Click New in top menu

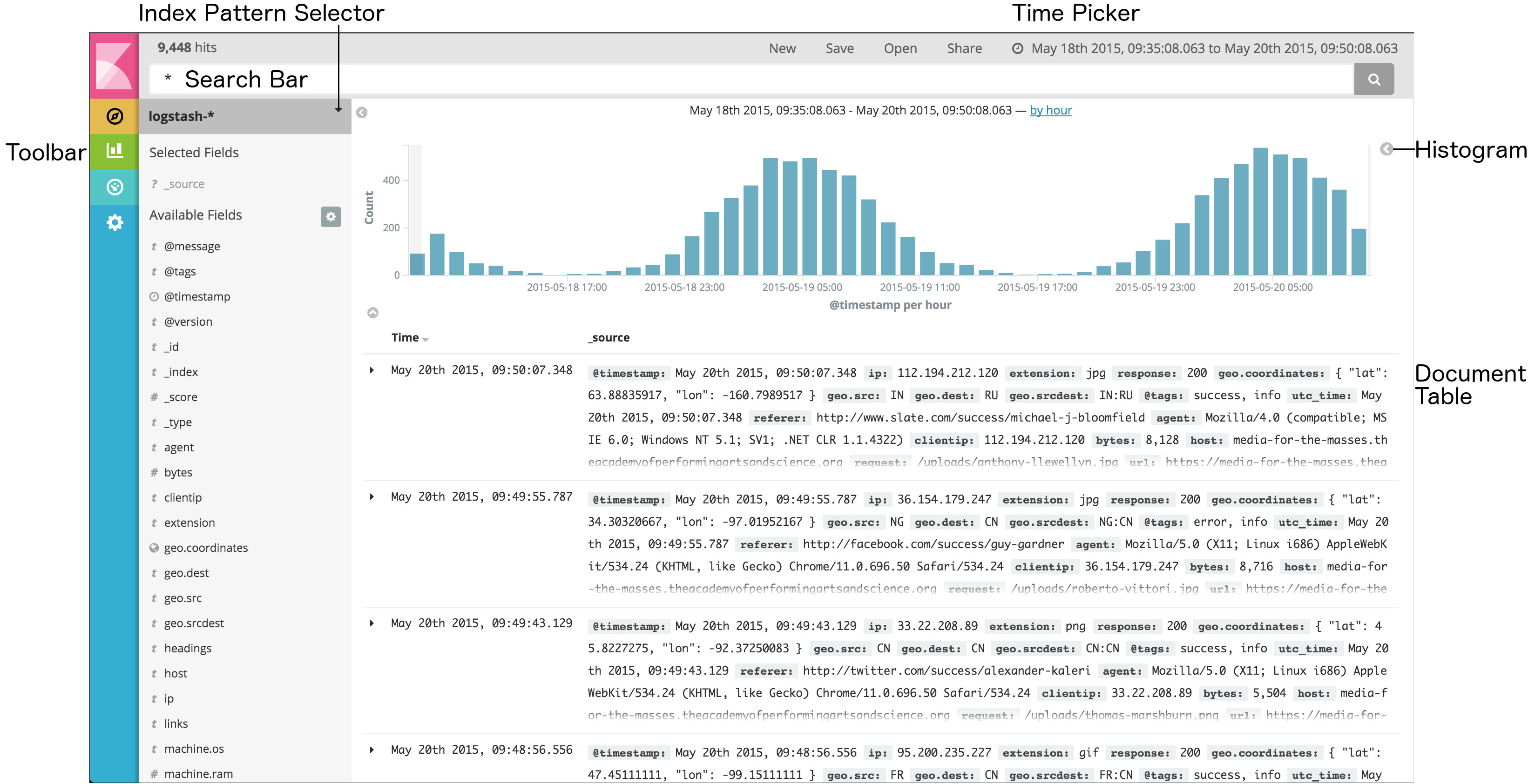click(x=782, y=48)
